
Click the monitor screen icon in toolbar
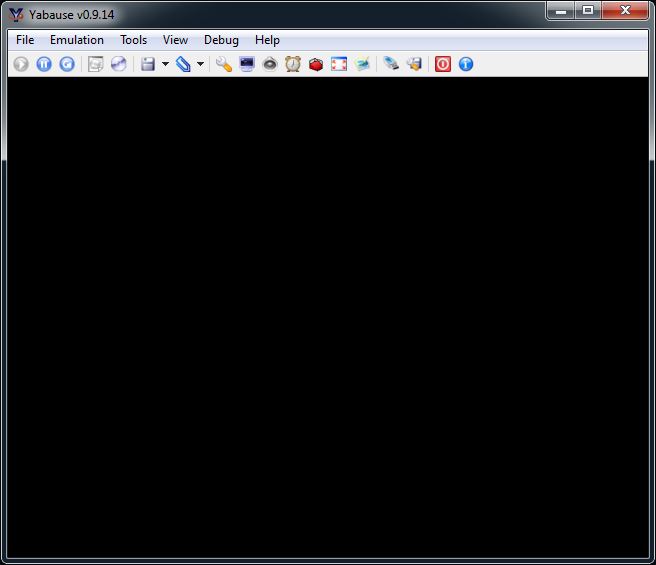coord(247,64)
